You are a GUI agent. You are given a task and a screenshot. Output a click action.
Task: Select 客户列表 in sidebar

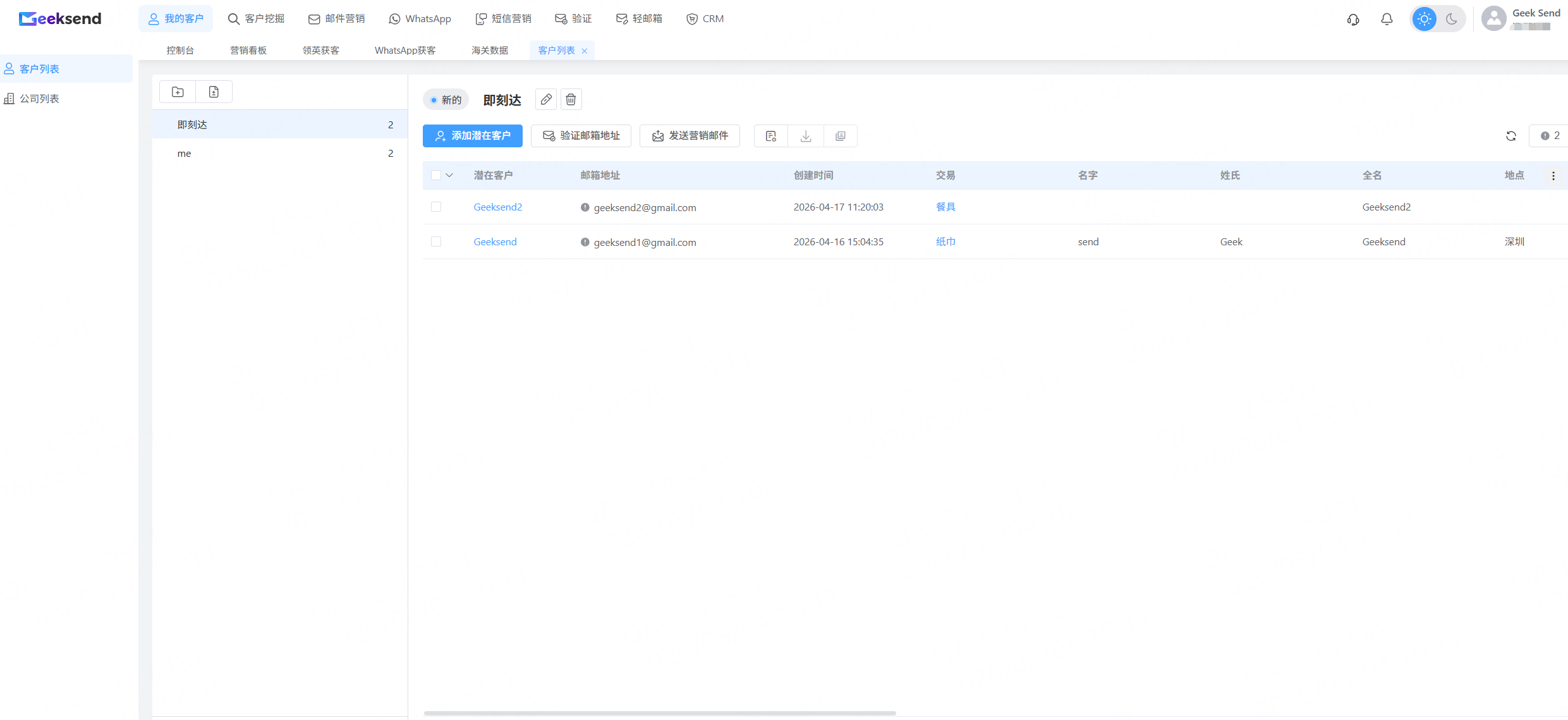(66, 69)
